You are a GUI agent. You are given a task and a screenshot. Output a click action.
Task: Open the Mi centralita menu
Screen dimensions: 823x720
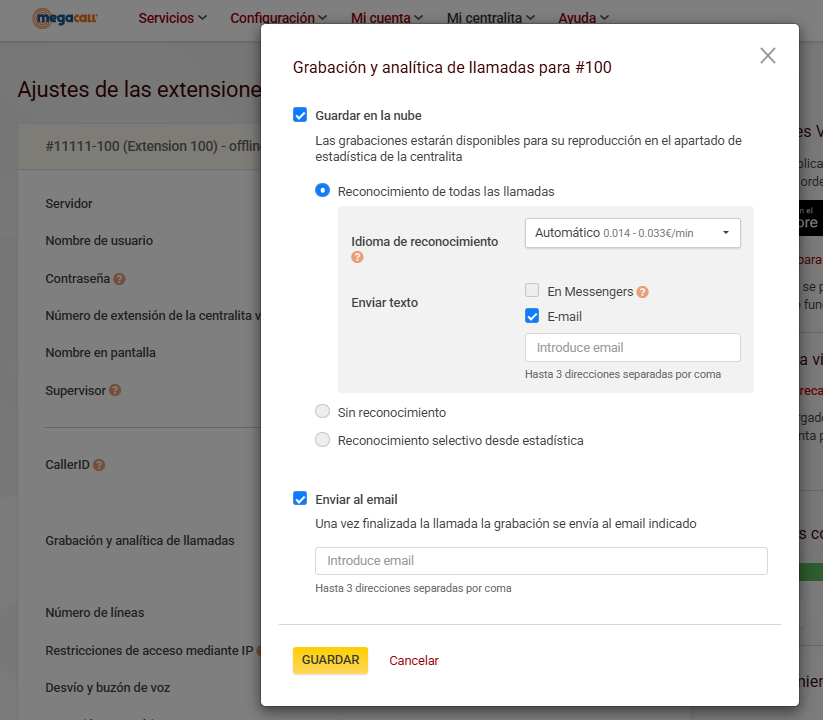tap(490, 18)
